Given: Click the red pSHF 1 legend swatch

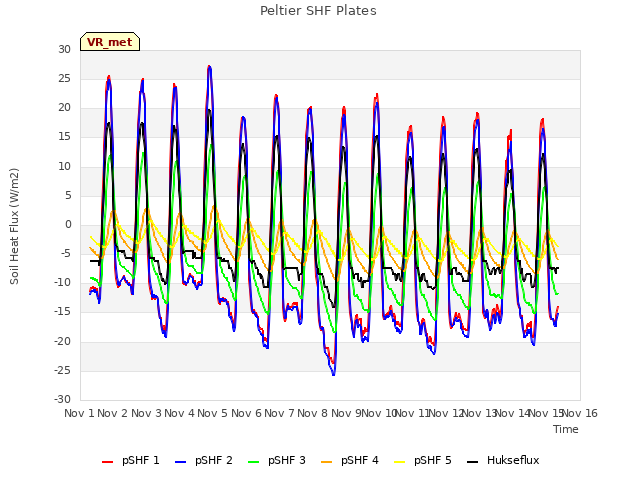Looking at the screenshot, I should pyautogui.click(x=107, y=462).
